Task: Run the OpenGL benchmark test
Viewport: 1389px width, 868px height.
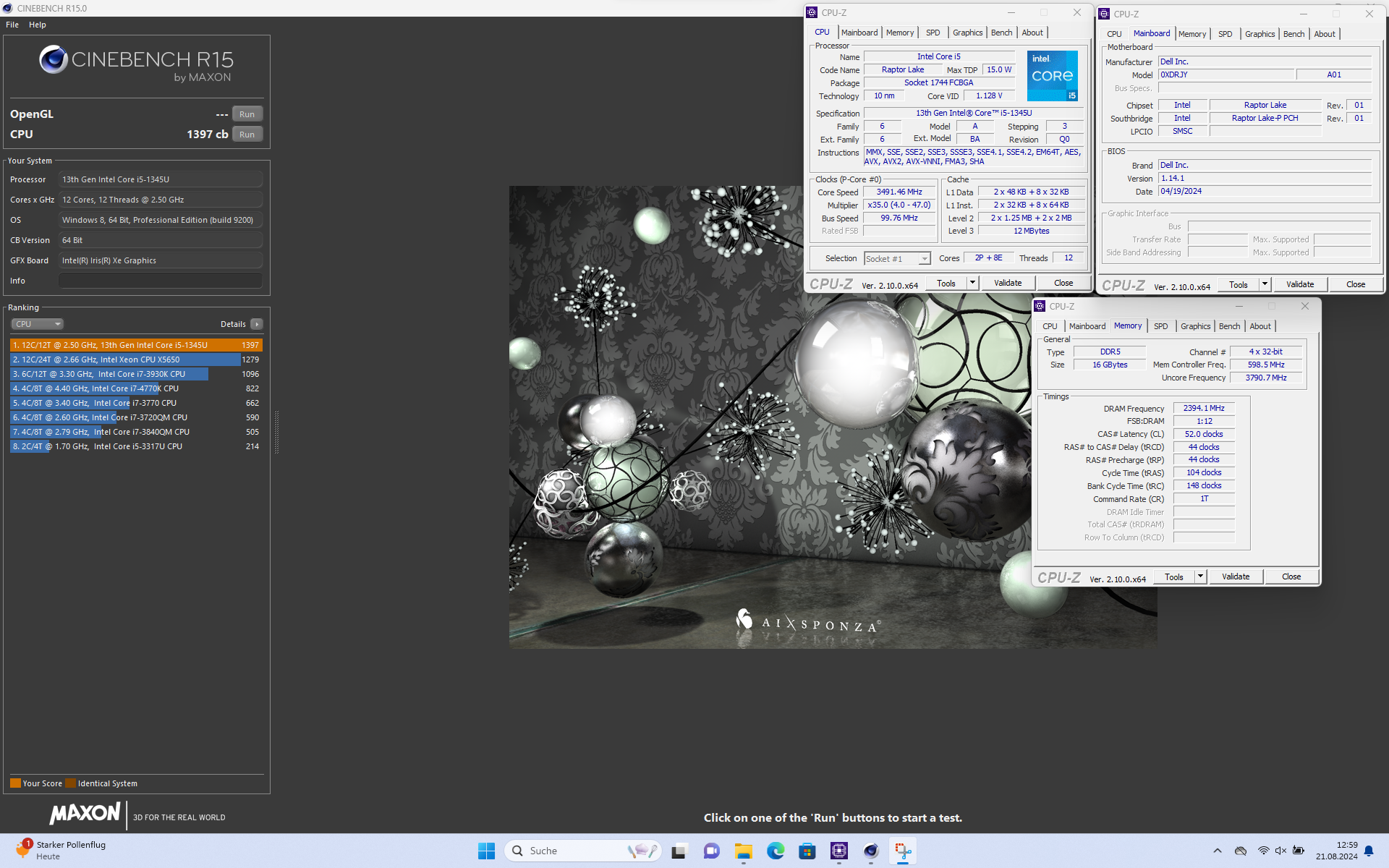Action: [247, 114]
